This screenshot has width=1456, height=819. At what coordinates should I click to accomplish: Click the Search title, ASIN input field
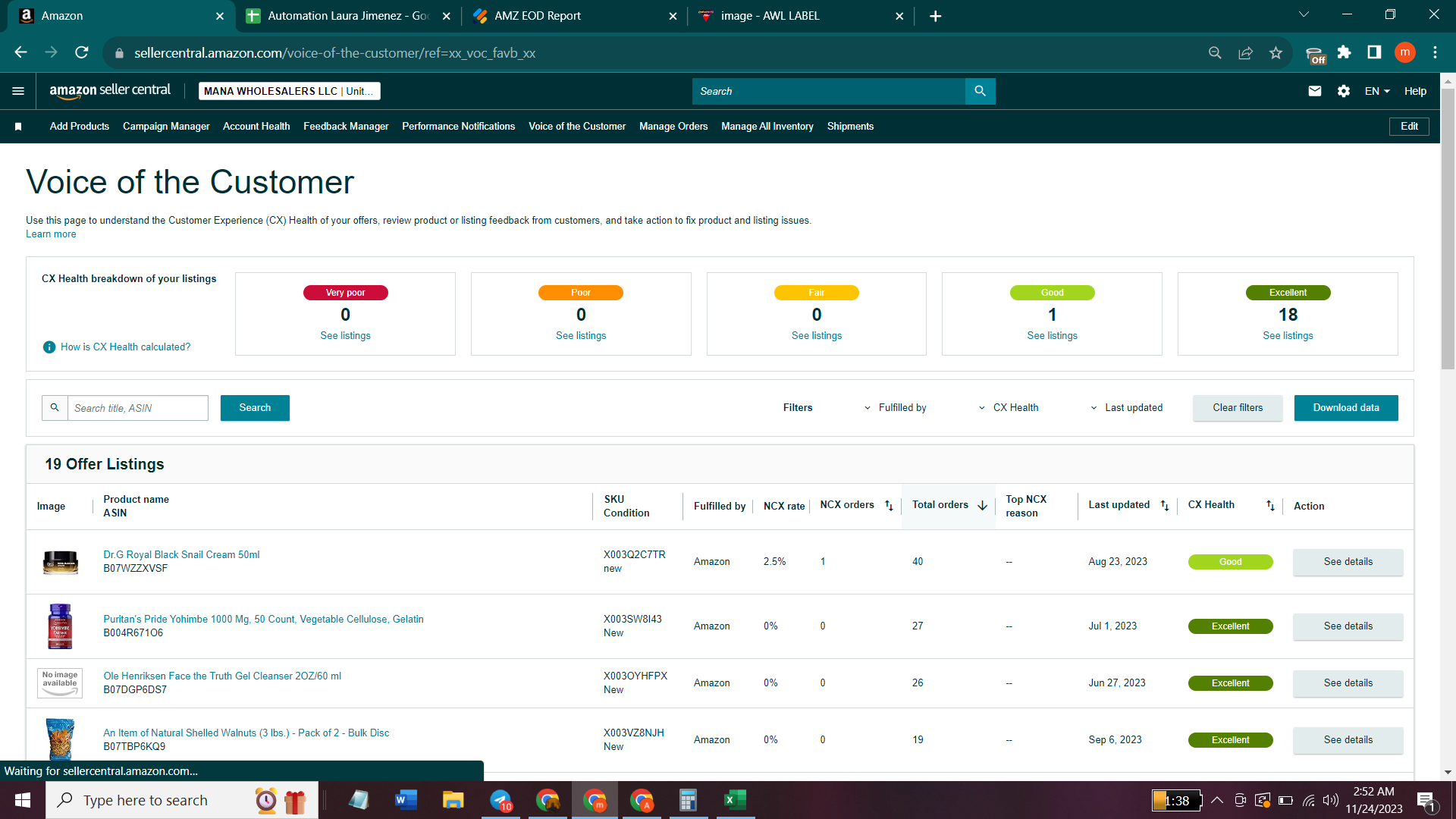(x=138, y=408)
